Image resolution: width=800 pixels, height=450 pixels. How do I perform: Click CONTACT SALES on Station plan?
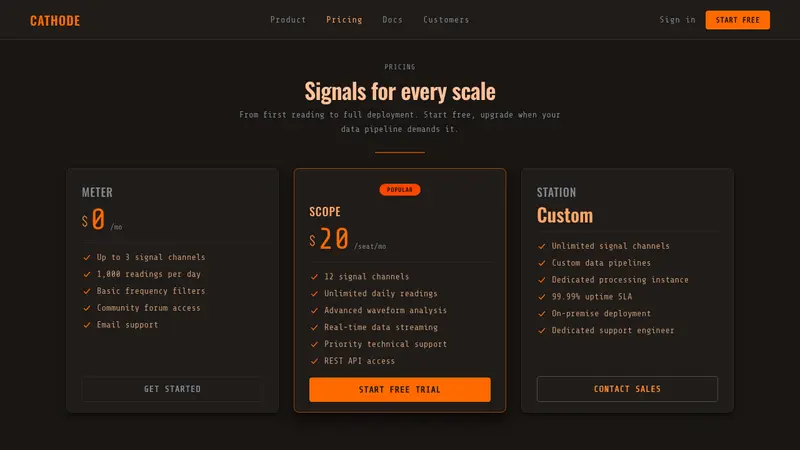point(627,389)
